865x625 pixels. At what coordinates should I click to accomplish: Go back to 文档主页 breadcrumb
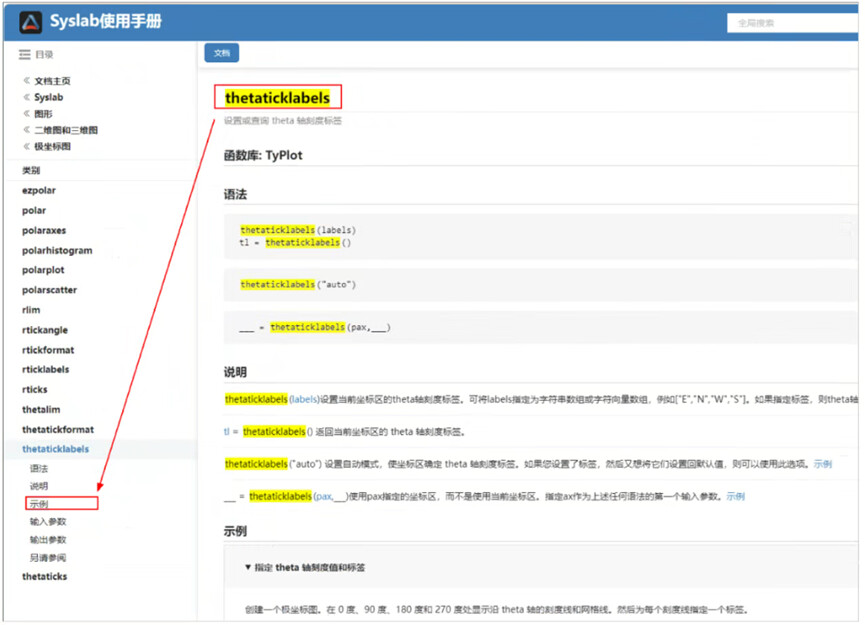tap(52, 81)
